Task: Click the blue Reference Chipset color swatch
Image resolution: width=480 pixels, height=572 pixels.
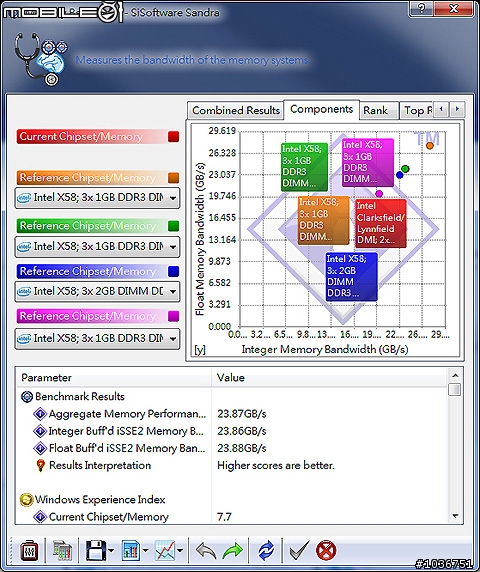Action: [x=174, y=271]
